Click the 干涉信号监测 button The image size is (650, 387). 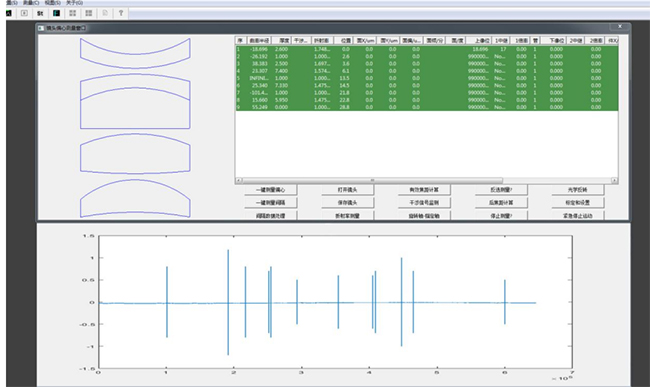(424, 203)
